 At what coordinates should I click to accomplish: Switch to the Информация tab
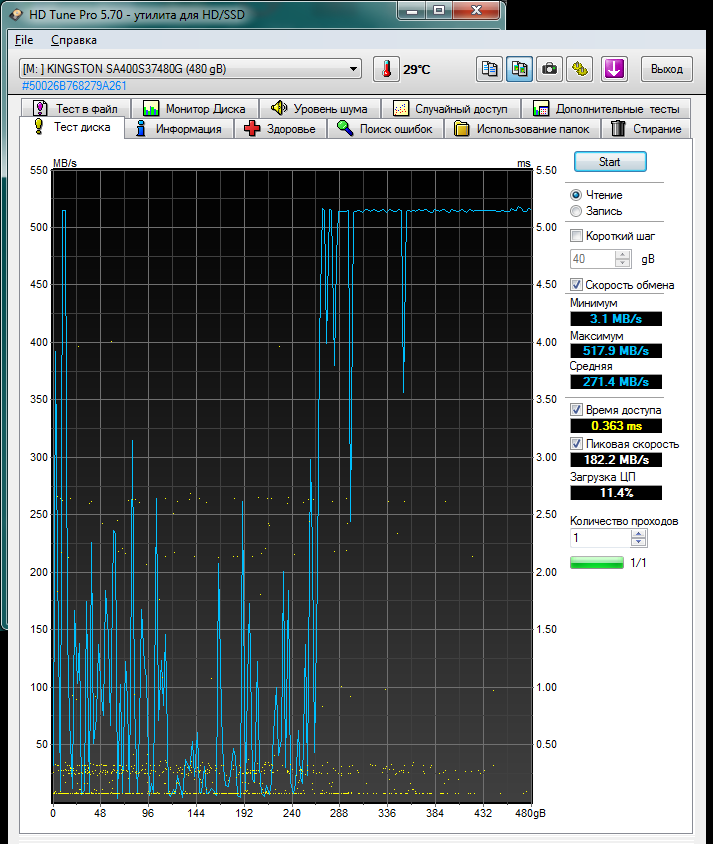click(179, 128)
